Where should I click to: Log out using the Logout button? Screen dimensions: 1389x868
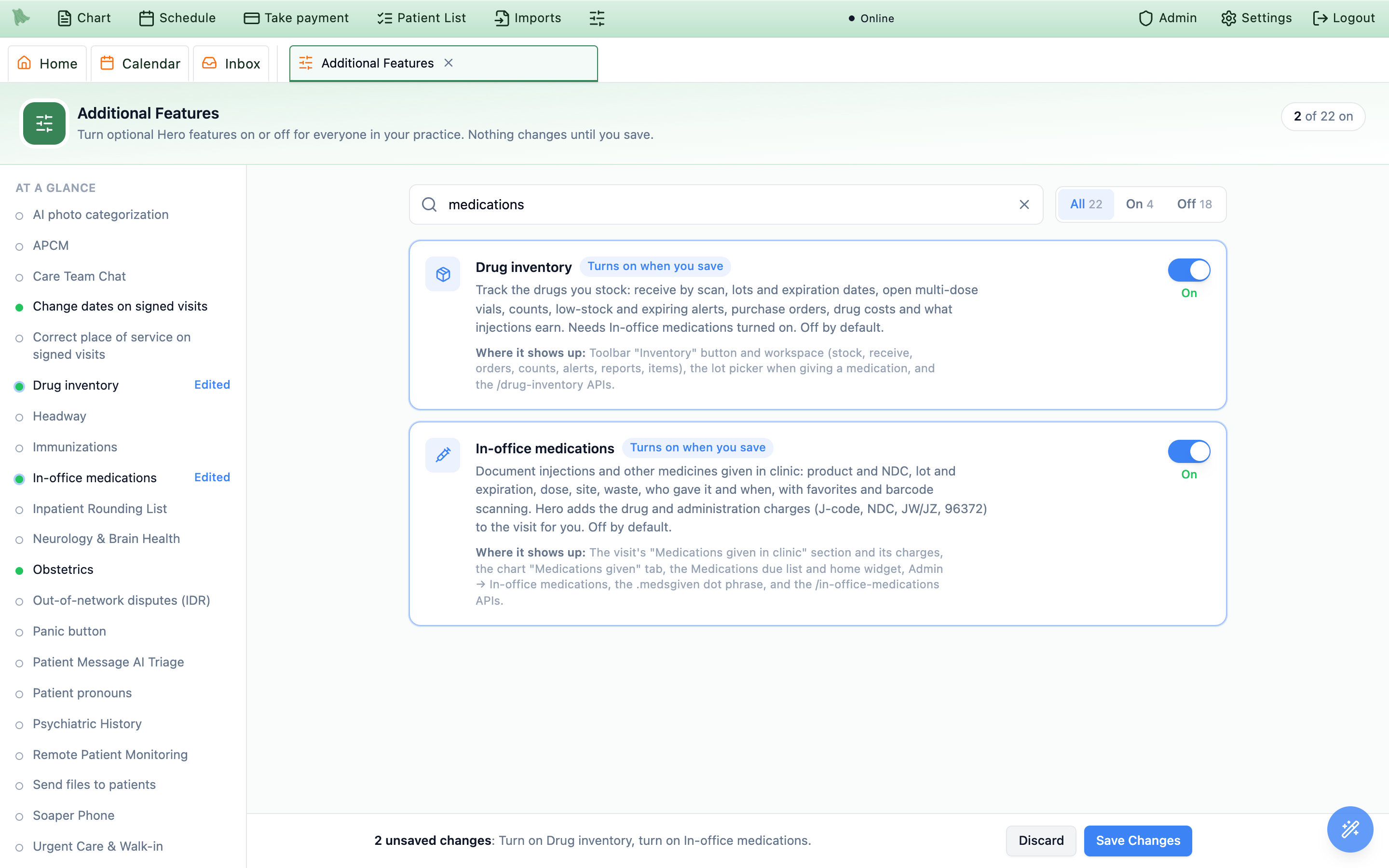point(1344,18)
